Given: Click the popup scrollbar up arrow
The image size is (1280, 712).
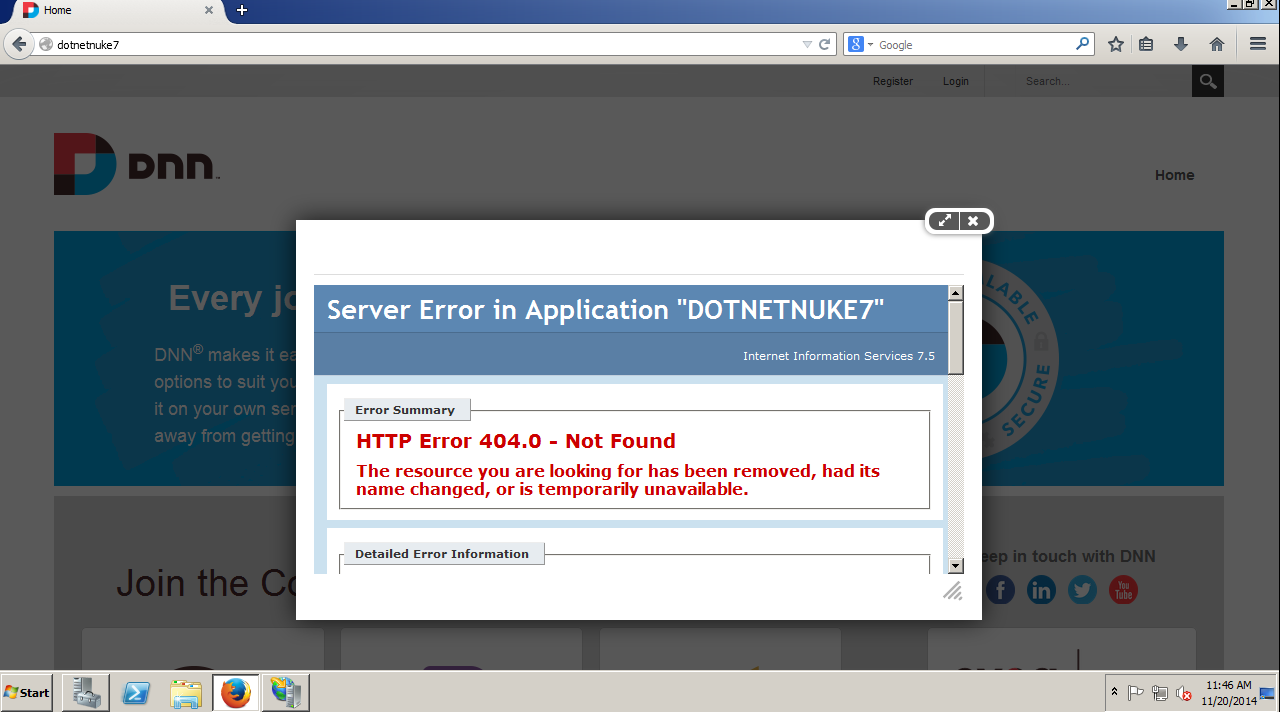Looking at the screenshot, I should 955,293.
